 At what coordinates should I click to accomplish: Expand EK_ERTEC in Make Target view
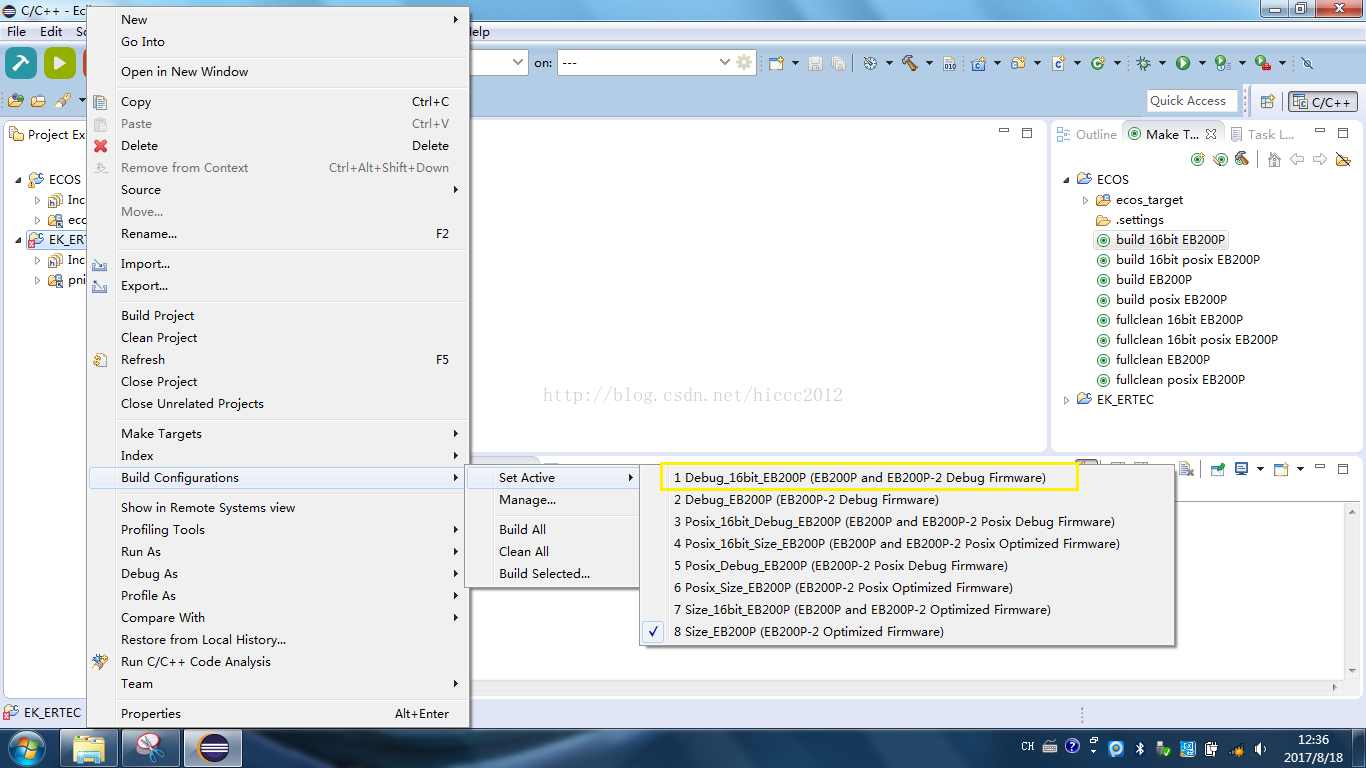pos(1066,399)
